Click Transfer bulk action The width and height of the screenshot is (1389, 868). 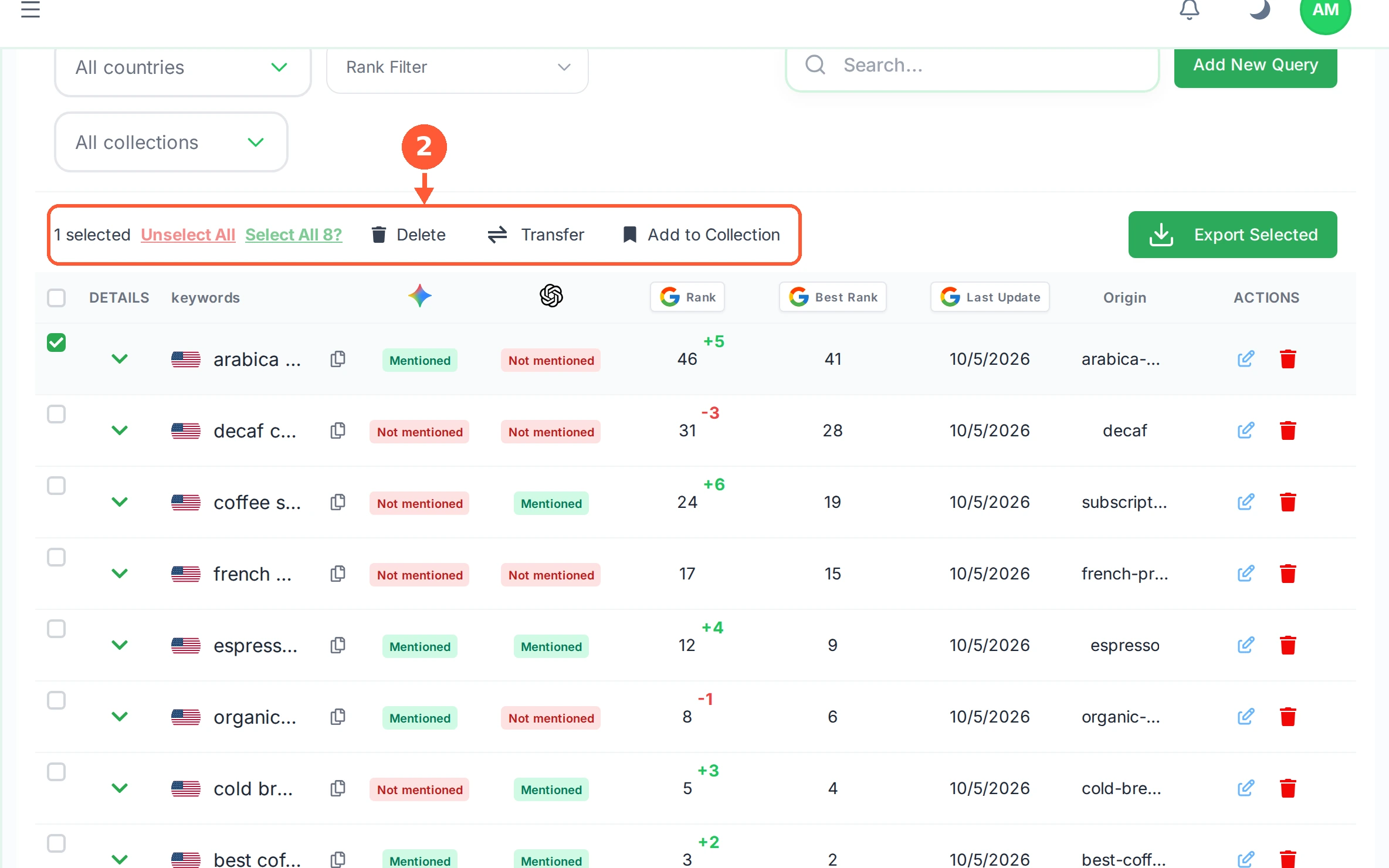click(x=536, y=235)
